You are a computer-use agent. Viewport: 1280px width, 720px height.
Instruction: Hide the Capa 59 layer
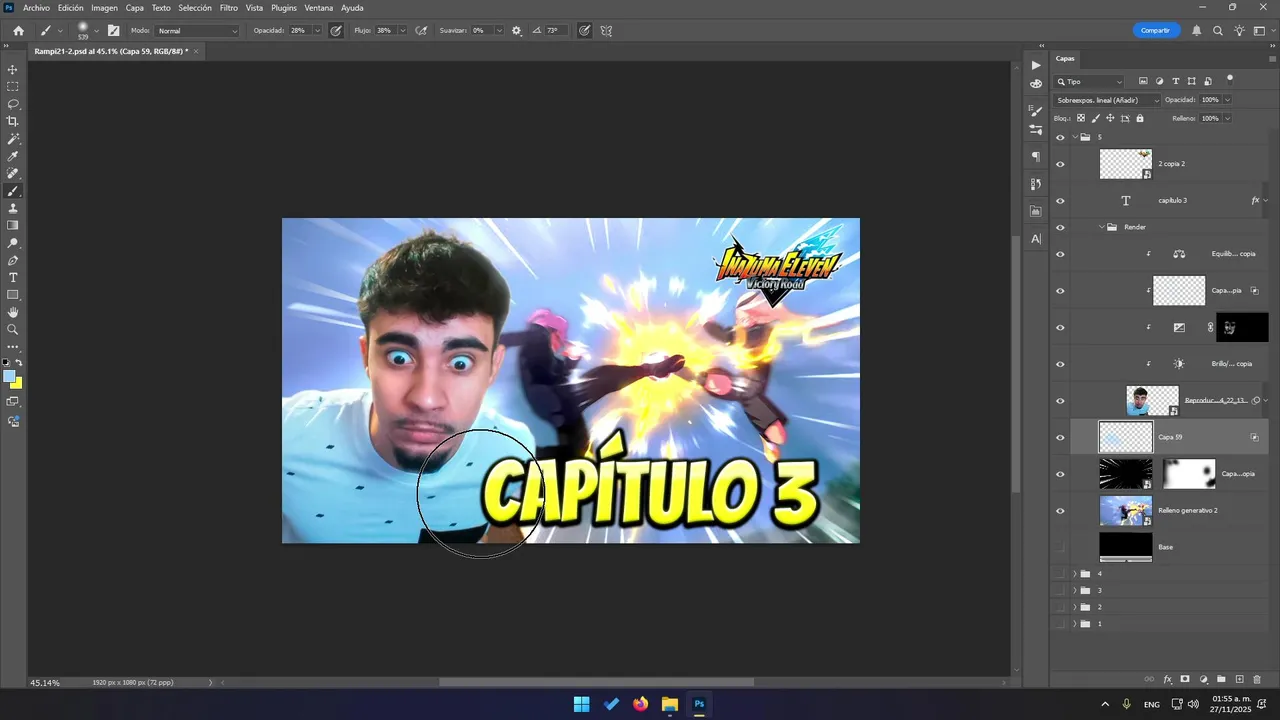pos(1060,437)
